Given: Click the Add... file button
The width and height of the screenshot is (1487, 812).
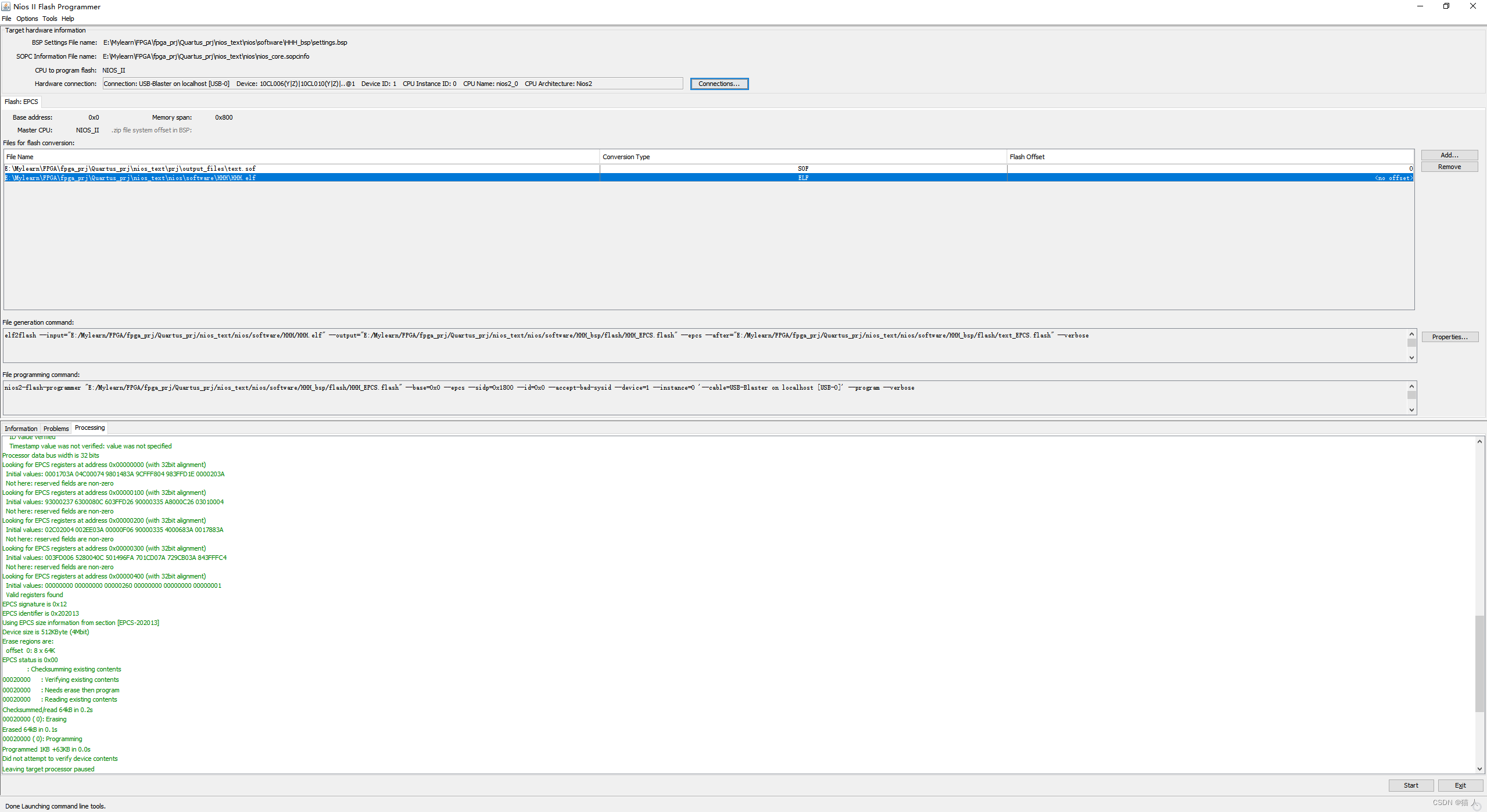Looking at the screenshot, I should pos(1449,155).
